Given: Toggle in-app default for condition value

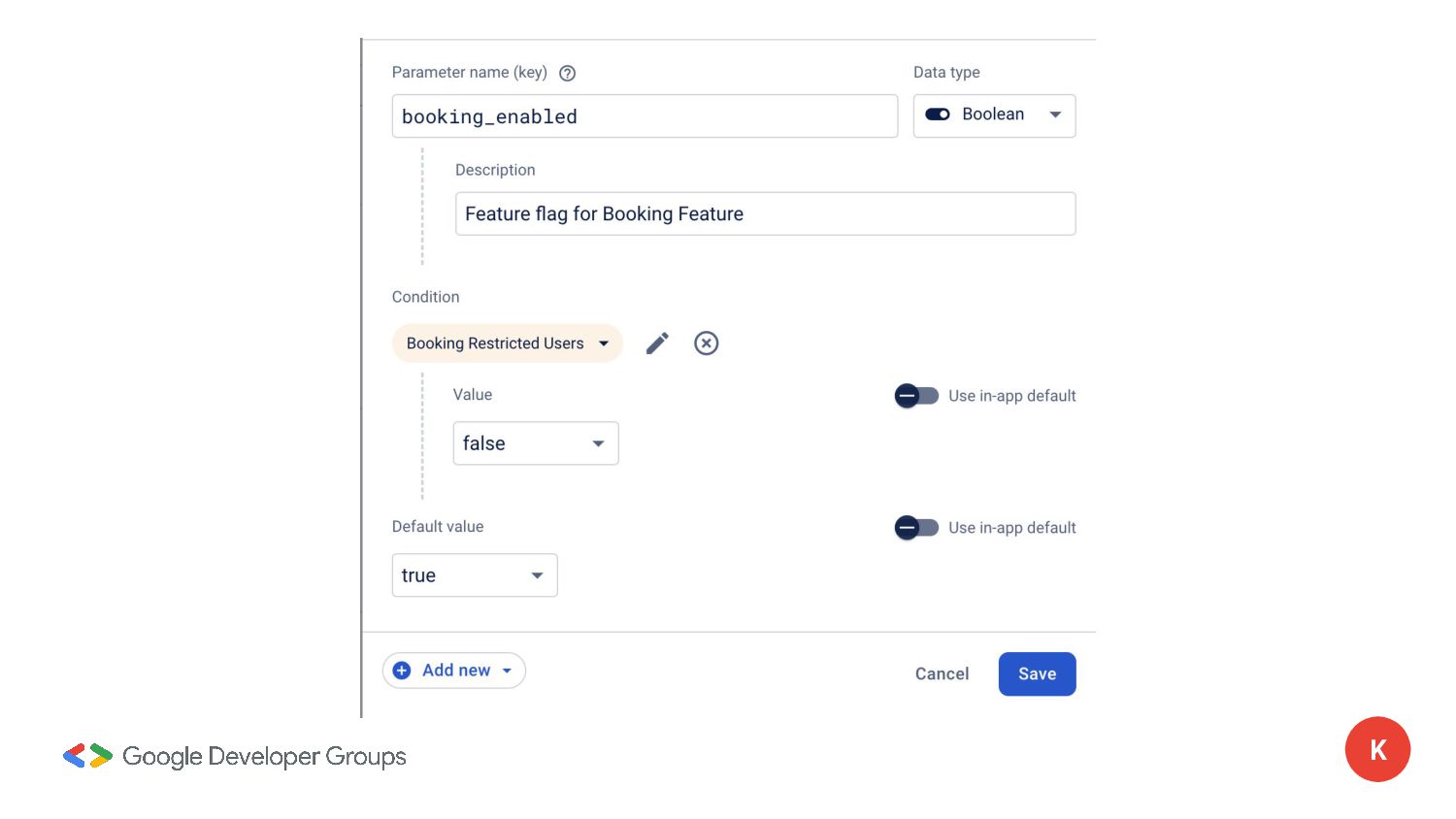Looking at the screenshot, I should [x=916, y=396].
